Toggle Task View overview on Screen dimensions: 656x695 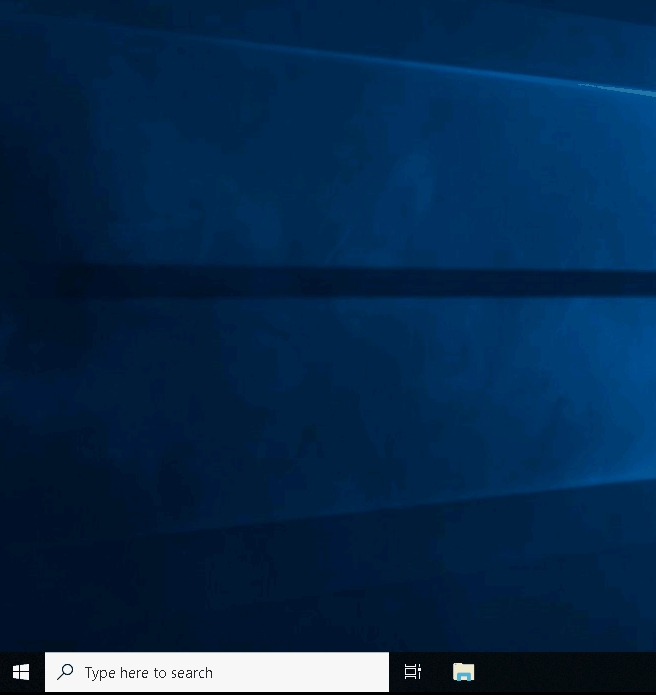pos(412,673)
